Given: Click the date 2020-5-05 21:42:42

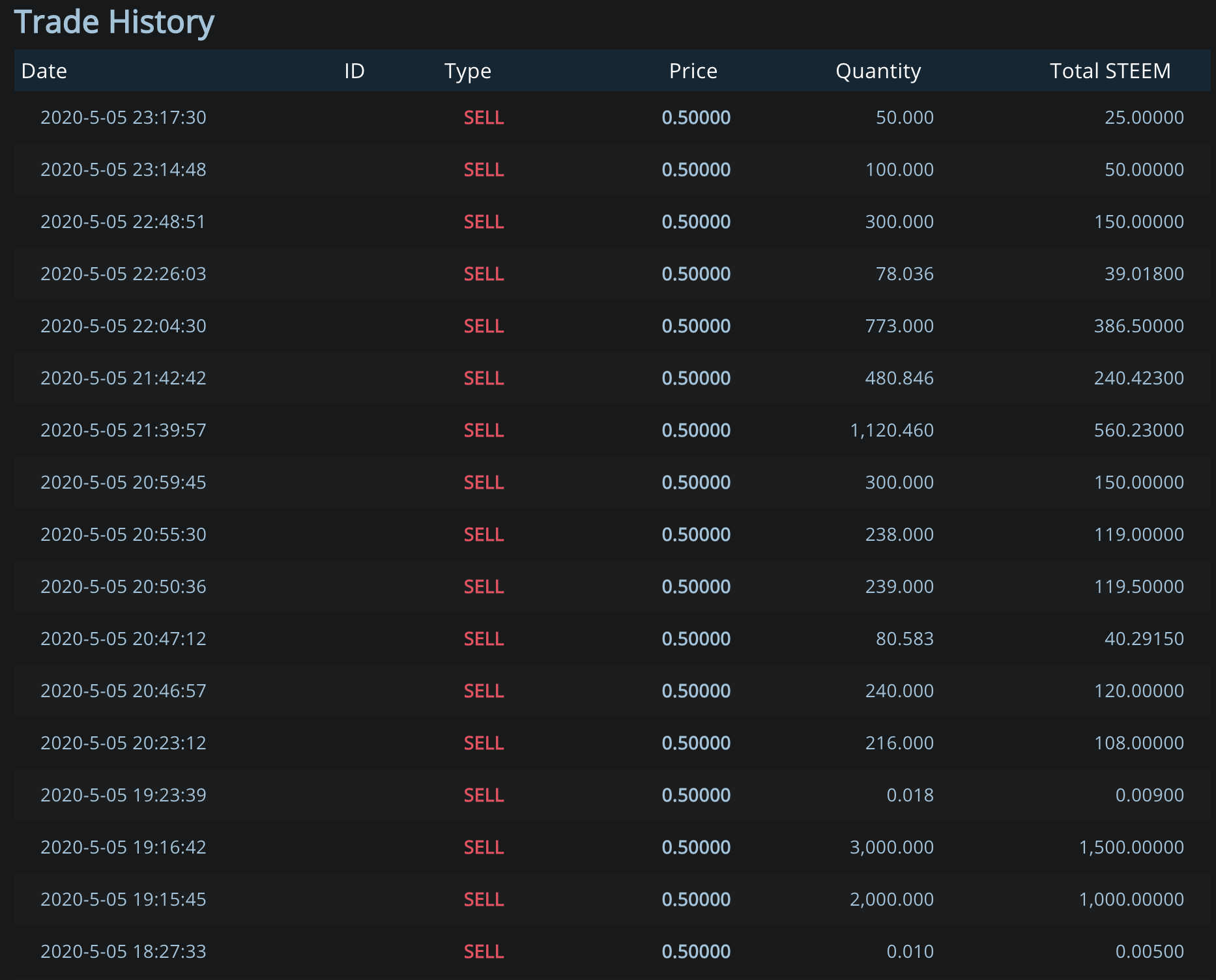Looking at the screenshot, I should coord(123,378).
